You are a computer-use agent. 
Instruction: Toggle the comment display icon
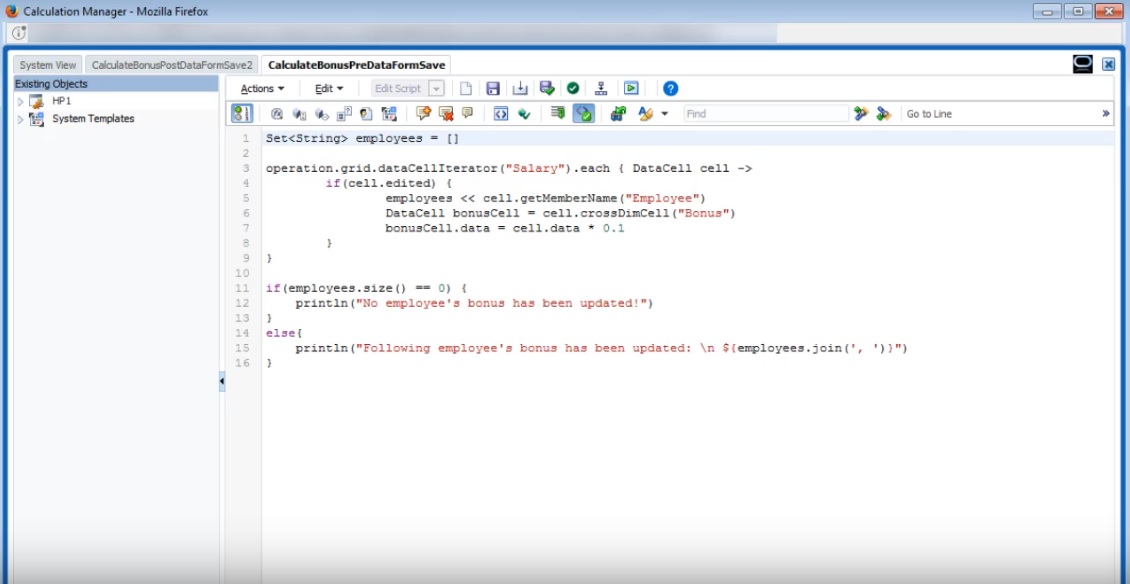pos(466,113)
